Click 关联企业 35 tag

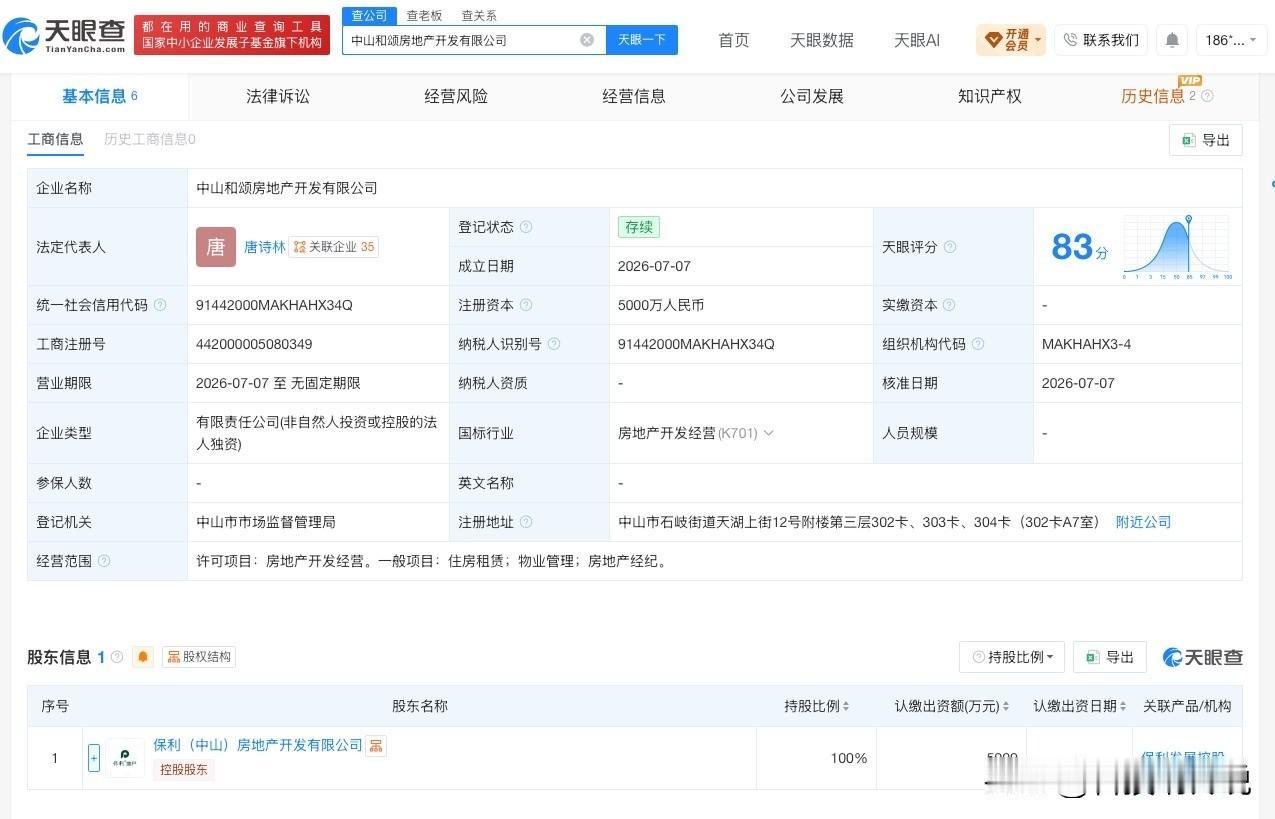pyautogui.click(x=334, y=247)
